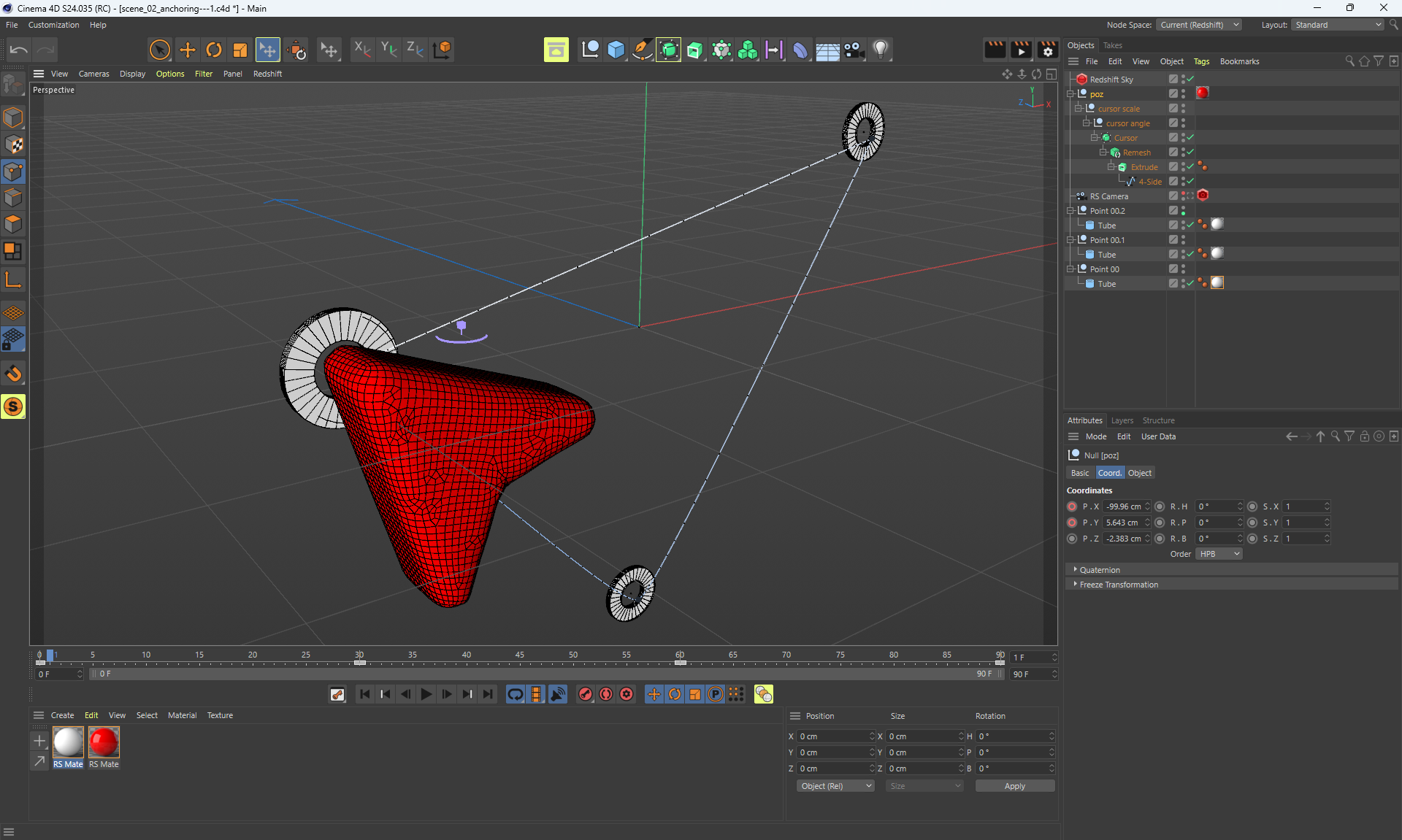This screenshot has width=1402, height=840.
Task: Collapse the Point 00.2 tree node
Action: (1070, 211)
